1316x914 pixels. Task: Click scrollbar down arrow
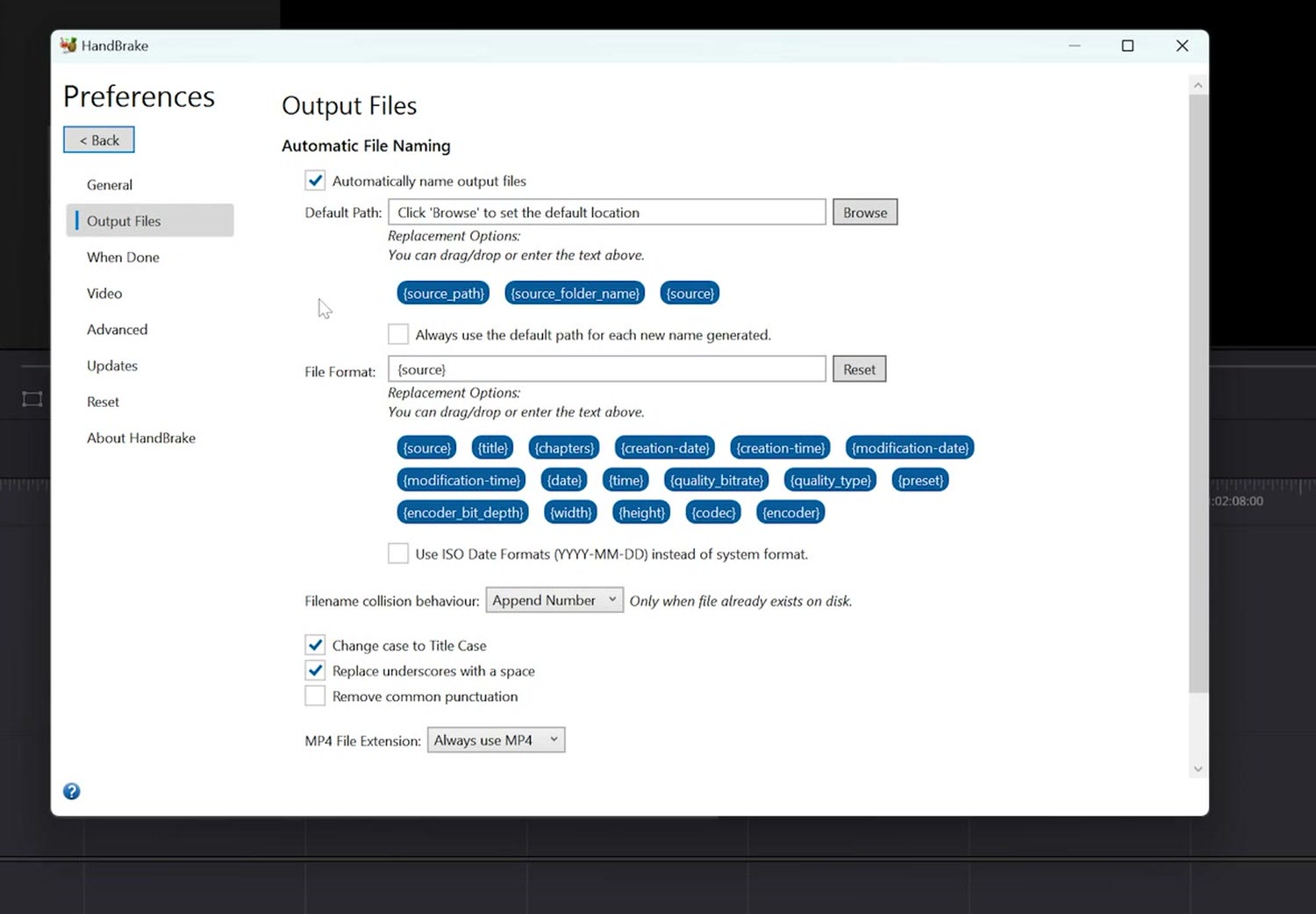[x=1198, y=769]
